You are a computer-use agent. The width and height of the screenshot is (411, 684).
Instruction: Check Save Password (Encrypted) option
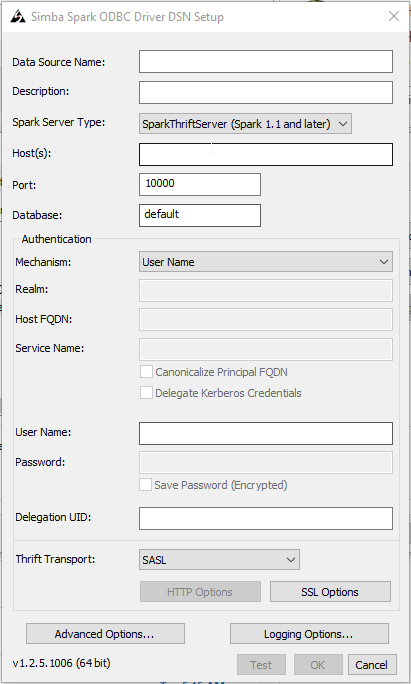(x=145, y=485)
